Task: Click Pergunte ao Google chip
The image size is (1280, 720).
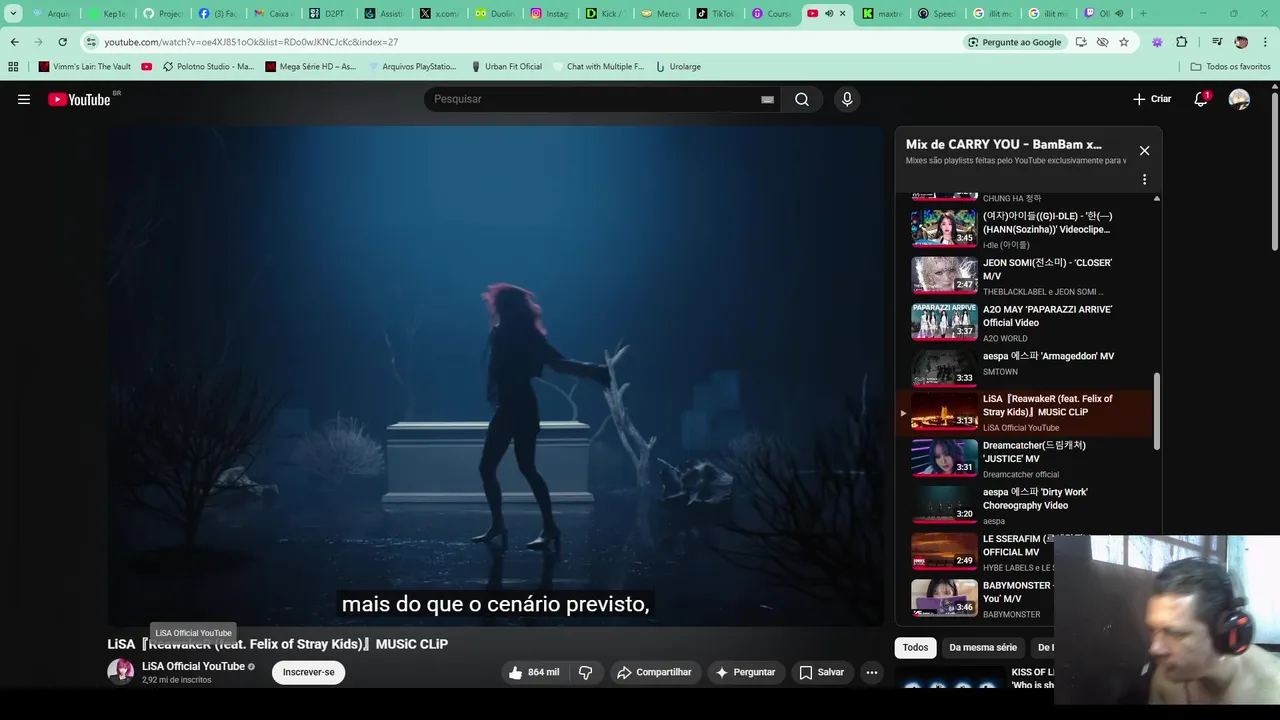Action: pyautogui.click(x=1015, y=42)
